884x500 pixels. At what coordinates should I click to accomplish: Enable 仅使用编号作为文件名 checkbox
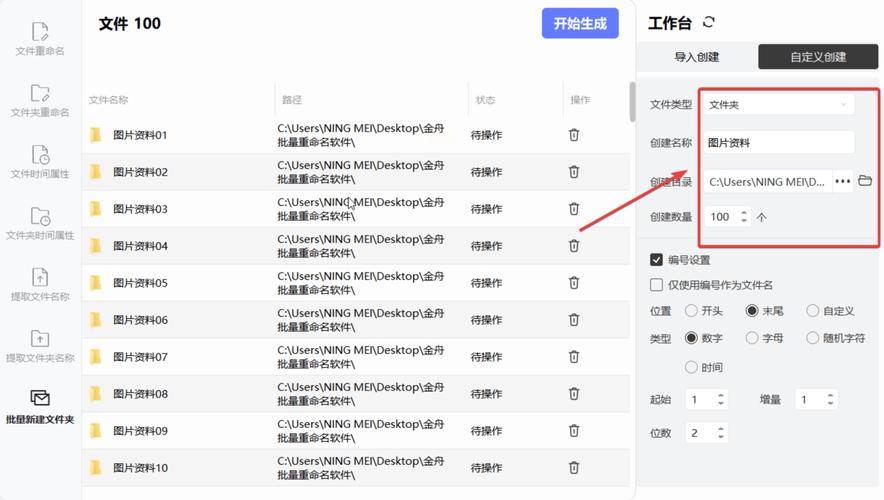656,285
